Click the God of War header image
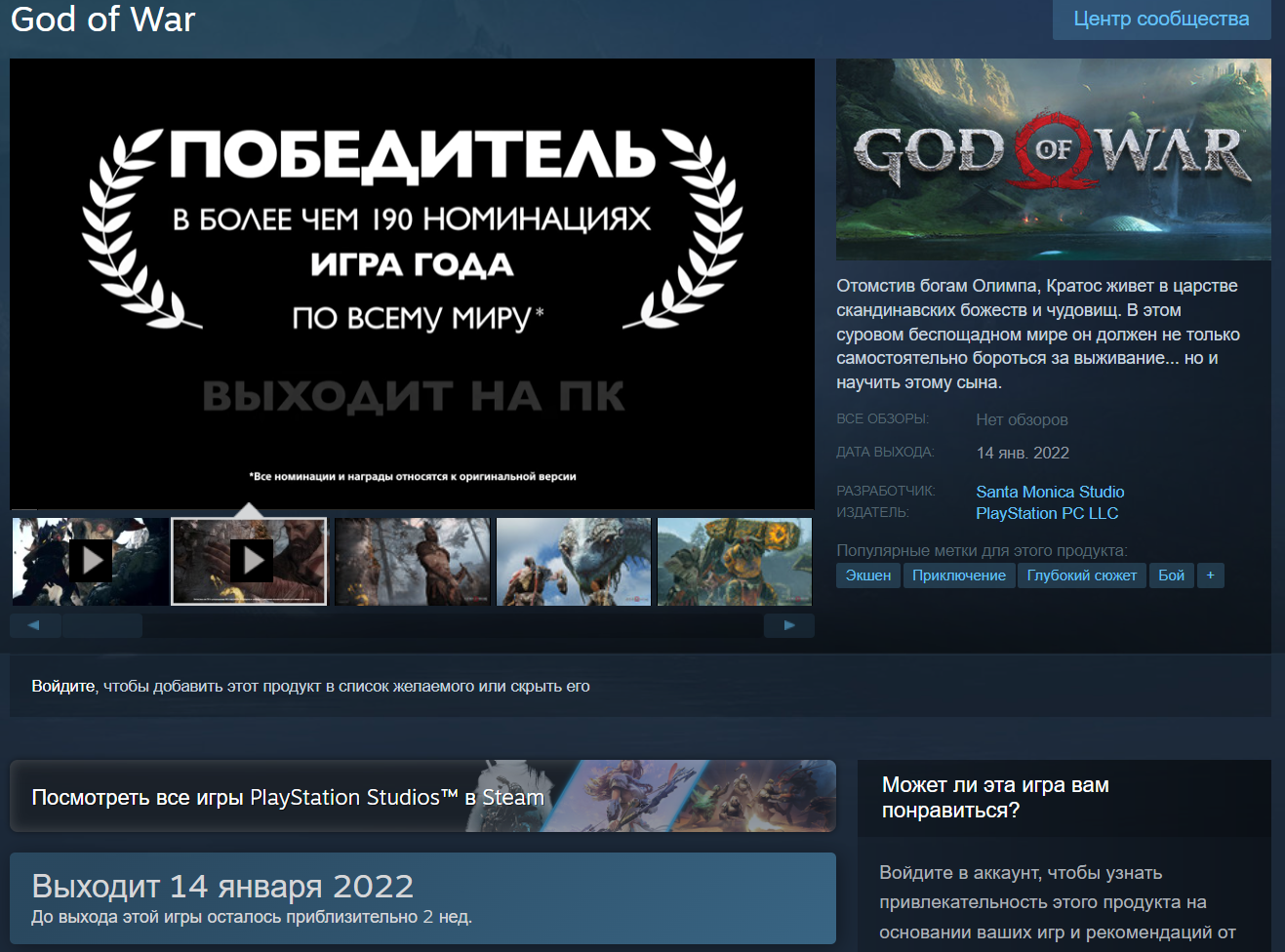Screen dimensions: 1285x952 [1054, 159]
